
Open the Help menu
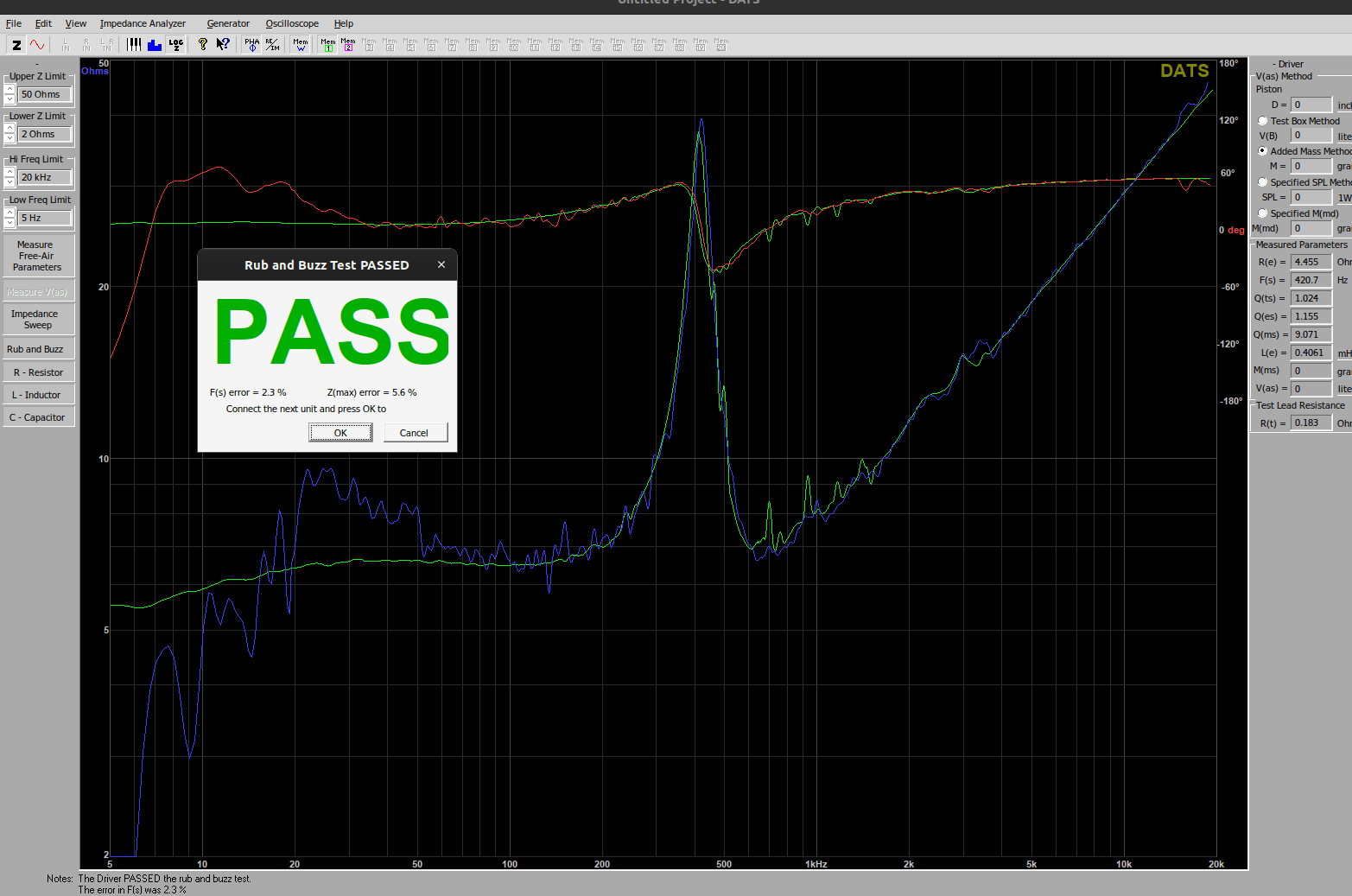[x=344, y=23]
